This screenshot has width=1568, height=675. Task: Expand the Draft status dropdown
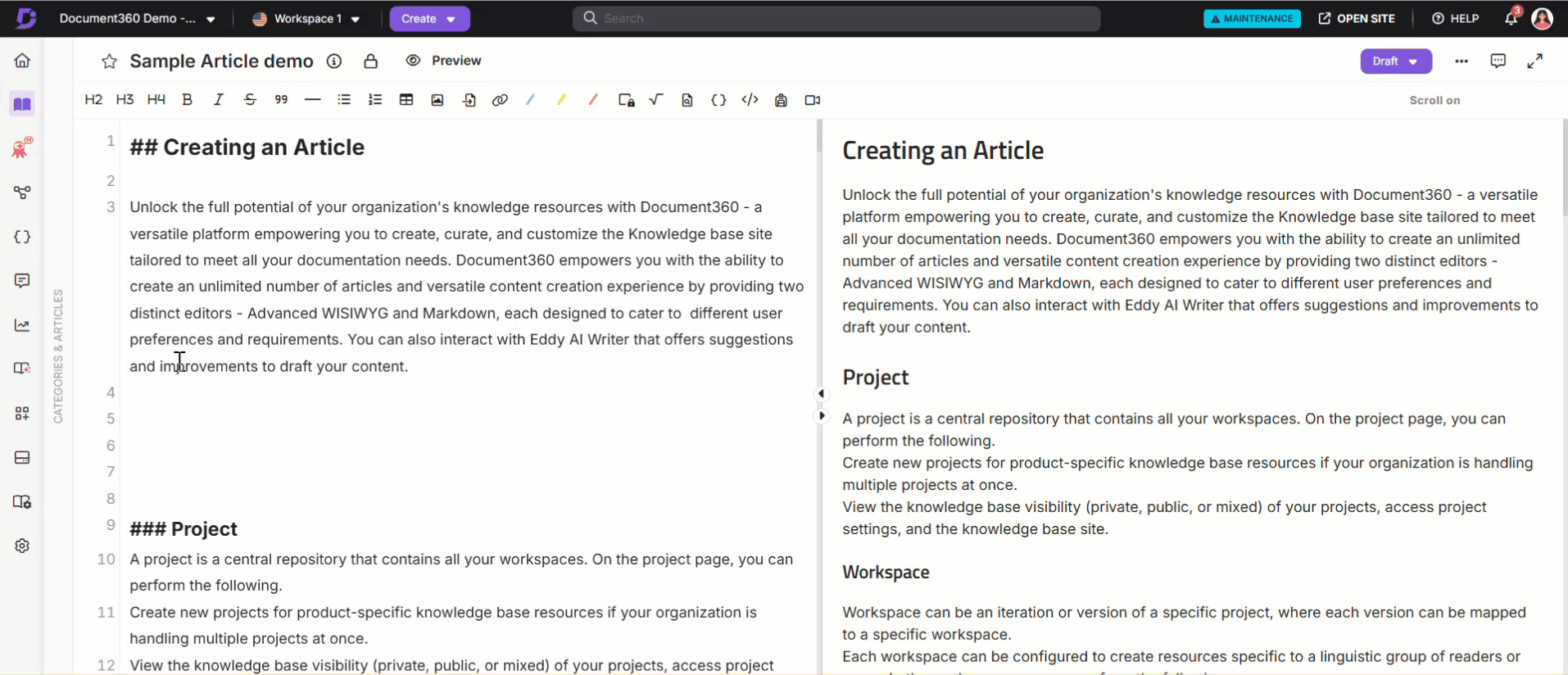pyautogui.click(x=1395, y=61)
